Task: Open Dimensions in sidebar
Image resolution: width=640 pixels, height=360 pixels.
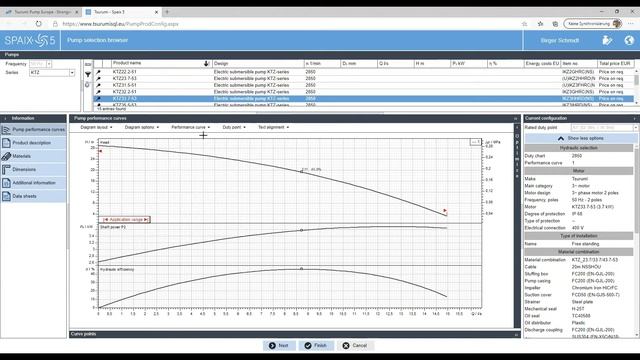Action: coord(33,169)
